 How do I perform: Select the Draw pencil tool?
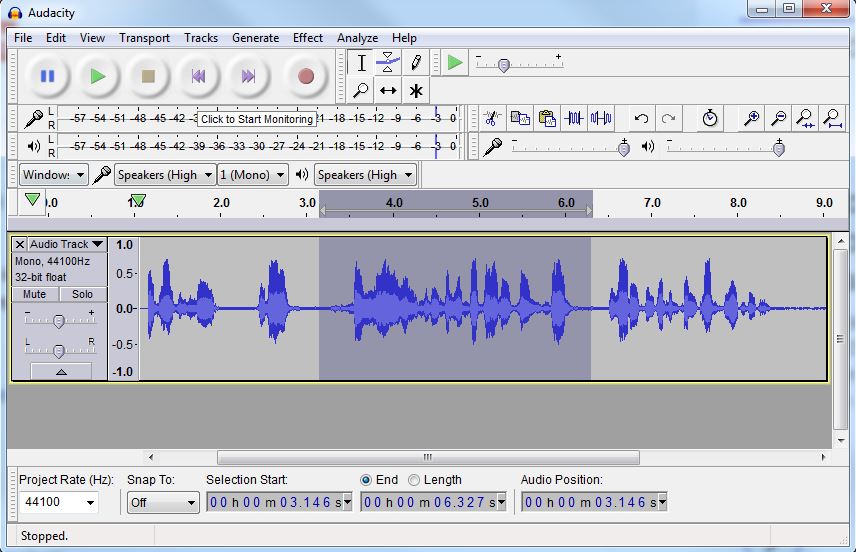coord(415,63)
